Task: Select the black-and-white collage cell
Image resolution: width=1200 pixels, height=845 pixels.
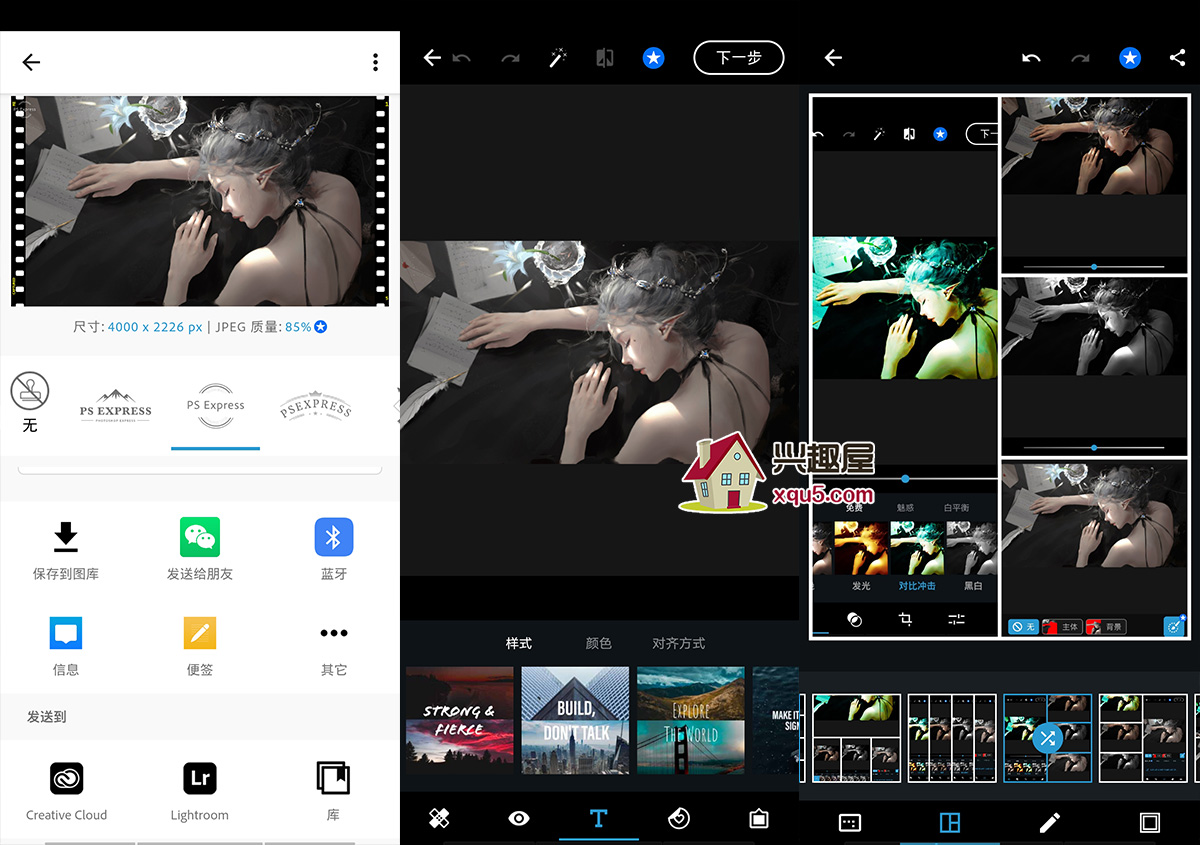Action: 1094,367
